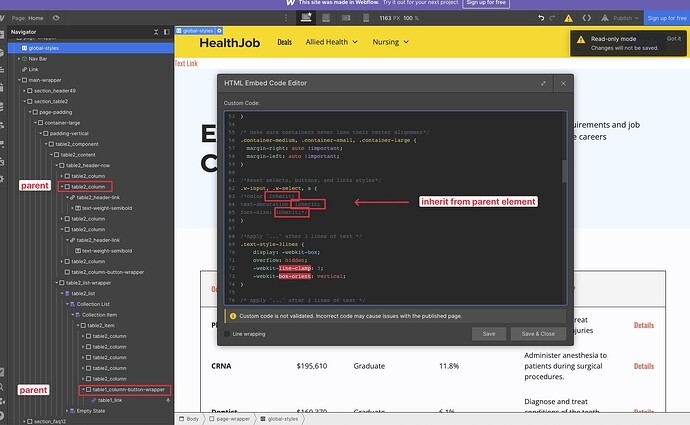
Task: Collapse section_table2 in Navigator
Action: pyautogui.click(x=25, y=101)
